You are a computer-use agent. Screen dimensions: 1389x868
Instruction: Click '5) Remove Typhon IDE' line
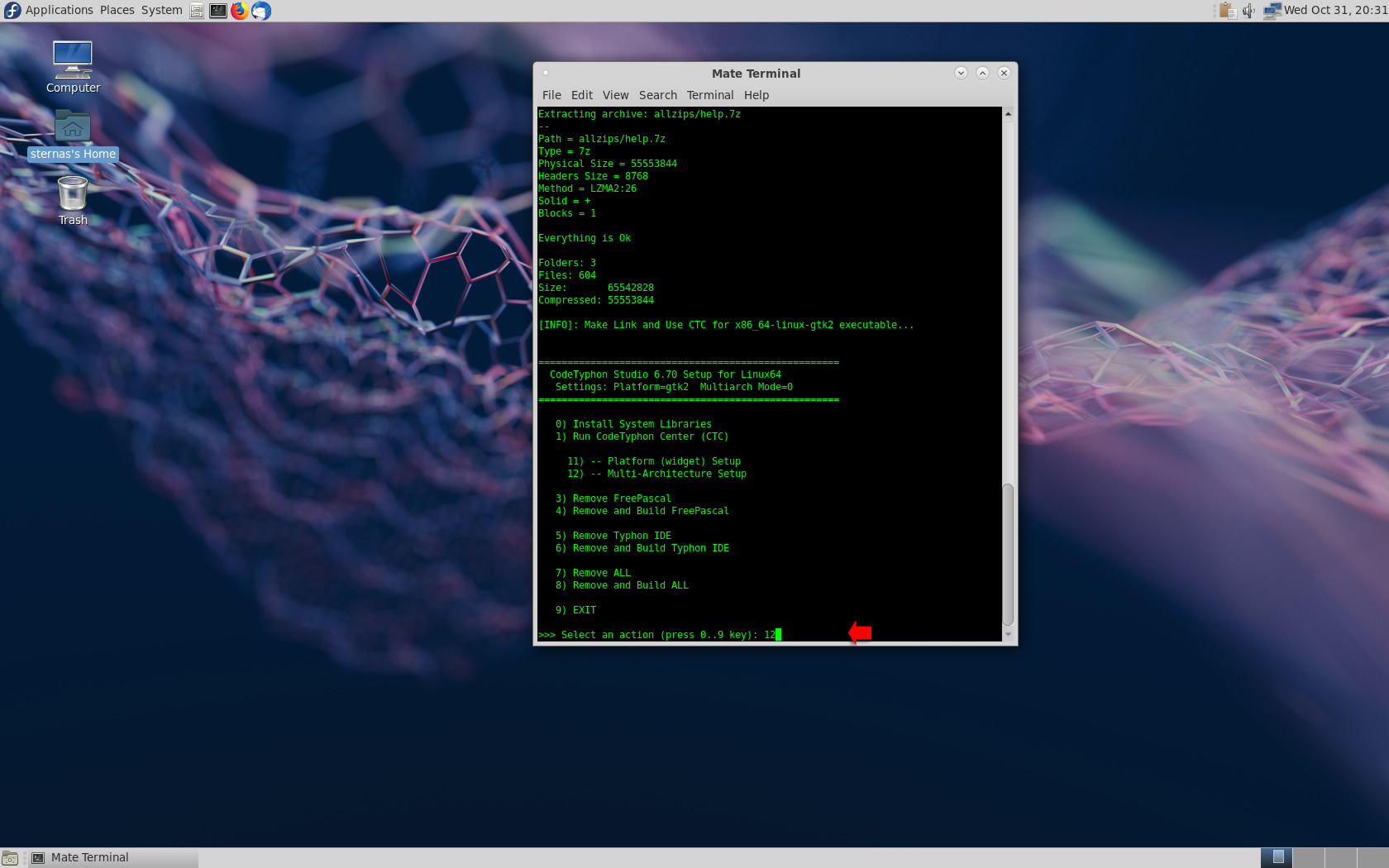click(x=613, y=536)
